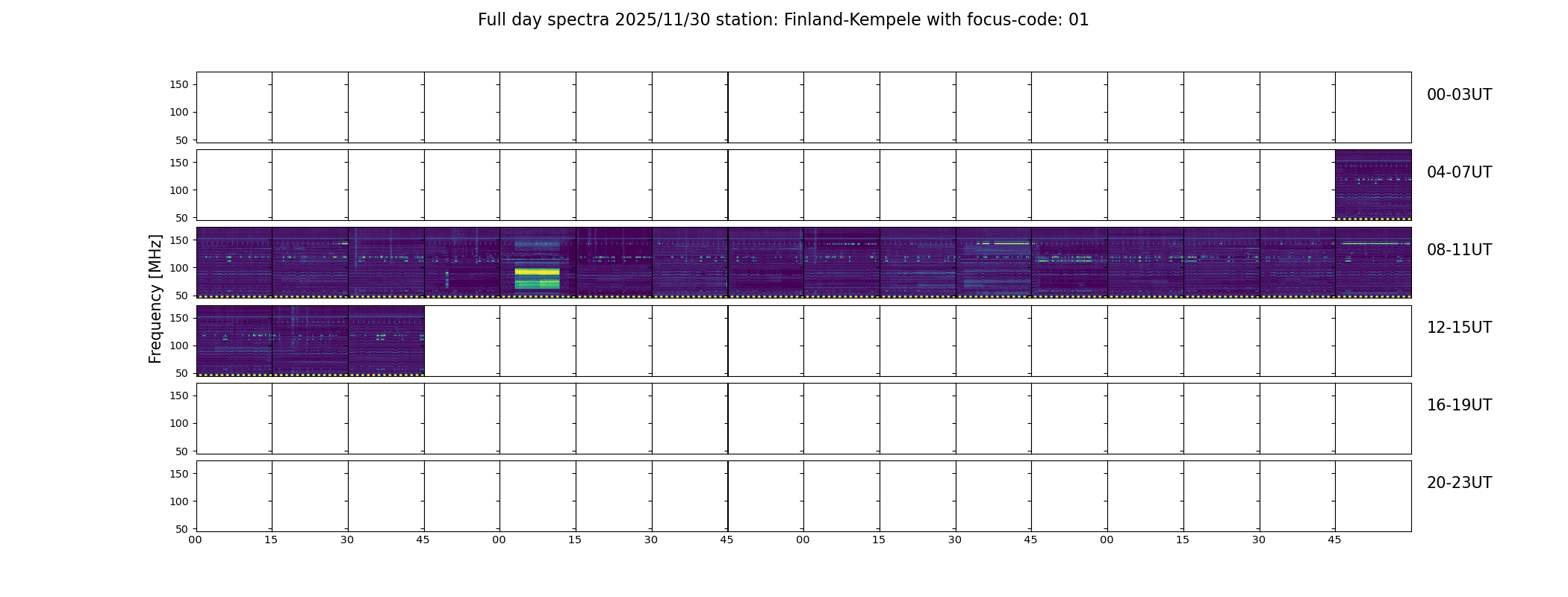Image resolution: width=1568 pixels, height=597 pixels.
Task: Click the '50' tick label of the 00-03UT row
Action: (182, 140)
